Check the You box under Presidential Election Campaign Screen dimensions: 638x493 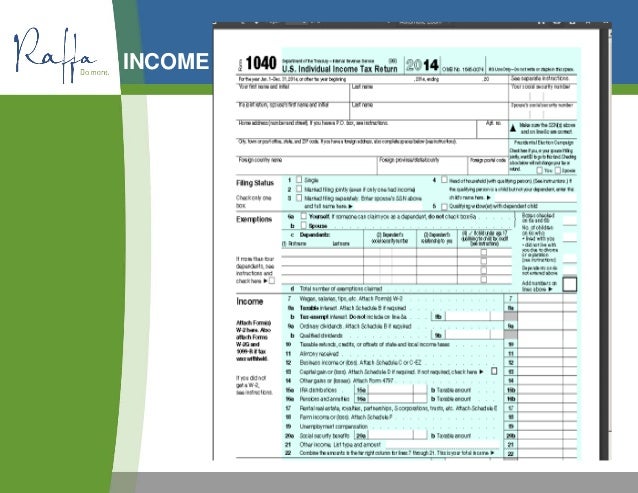(x=540, y=170)
